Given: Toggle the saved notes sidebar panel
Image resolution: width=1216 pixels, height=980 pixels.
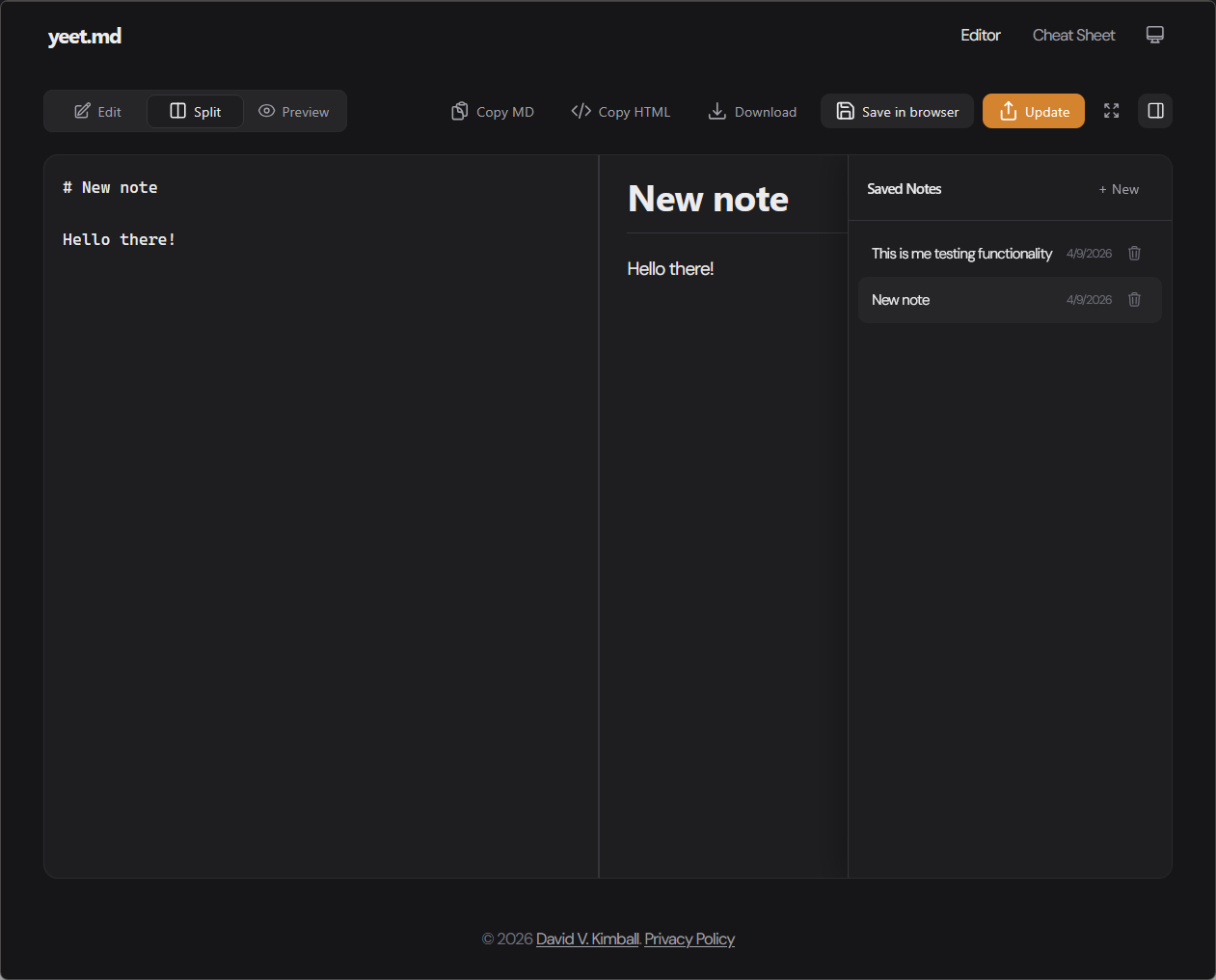Looking at the screenshot, I should pos(1155,111).
